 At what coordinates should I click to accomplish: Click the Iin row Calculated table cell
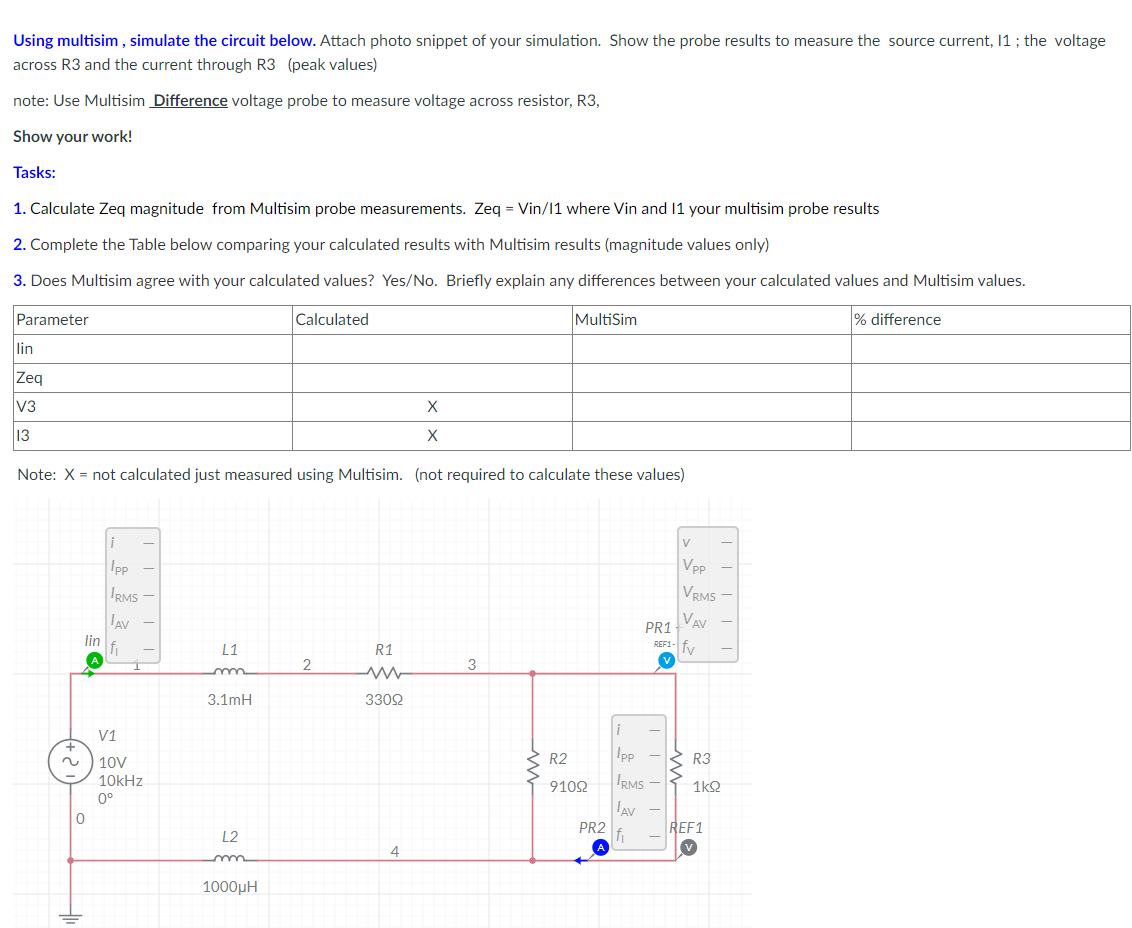[432, 349]
